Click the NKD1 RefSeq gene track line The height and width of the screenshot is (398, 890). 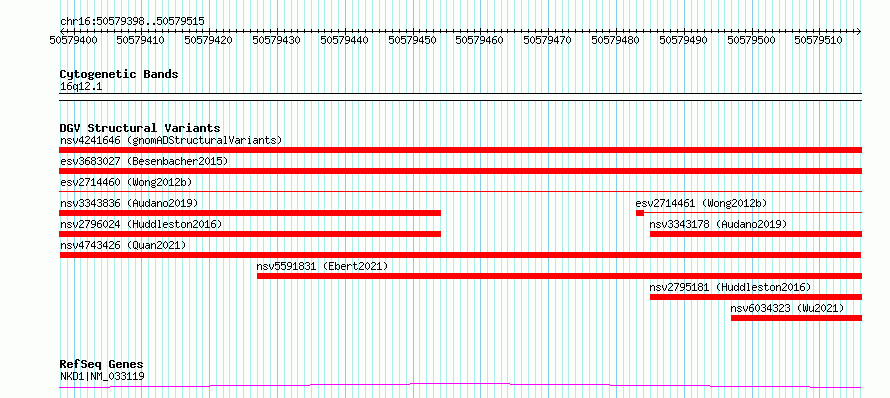point(460,386)
